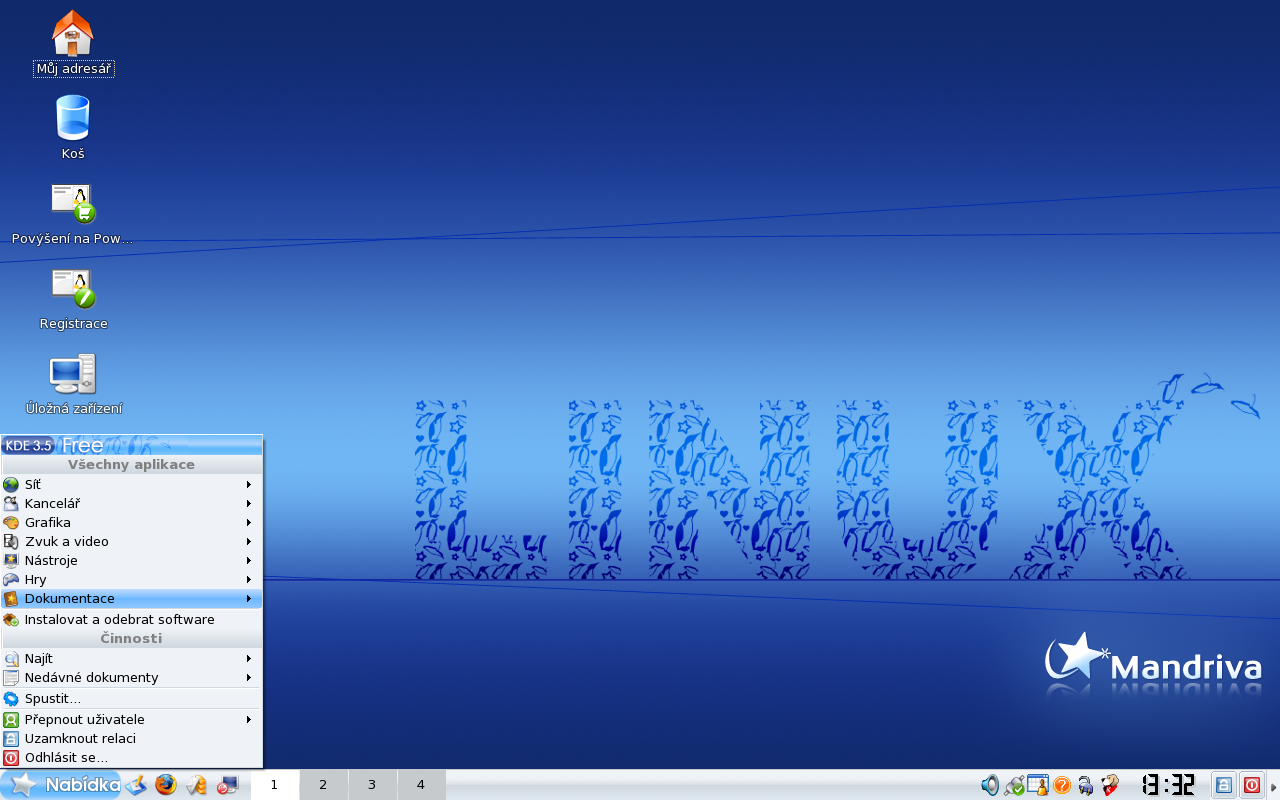Image resolution: width=1280 pixels, height=800 pixels.
Task: Click the blue lock applet tray icon
Action: pyautogui.click(x=1086, y=786)
